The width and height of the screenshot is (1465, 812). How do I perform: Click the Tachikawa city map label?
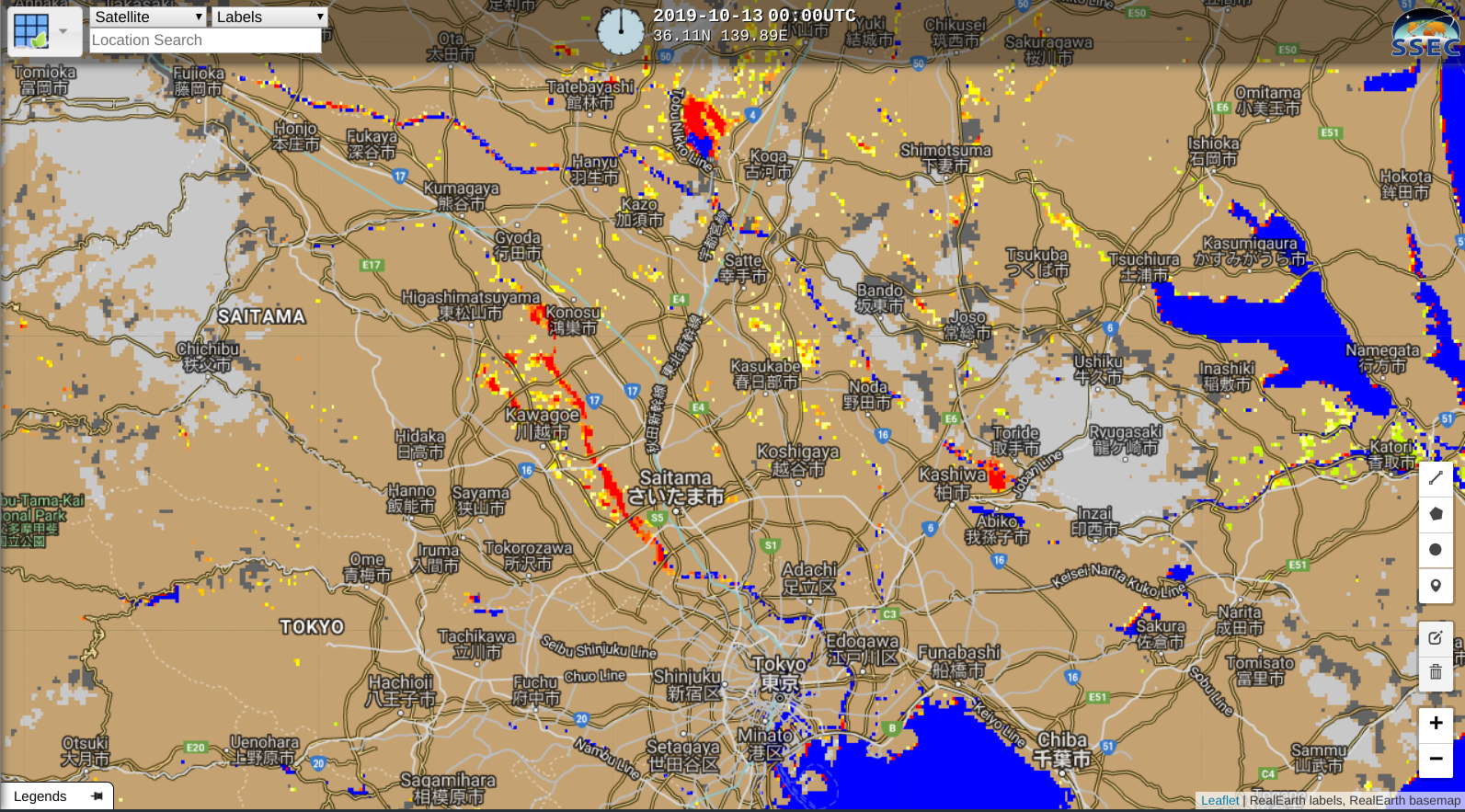[476, 644]
